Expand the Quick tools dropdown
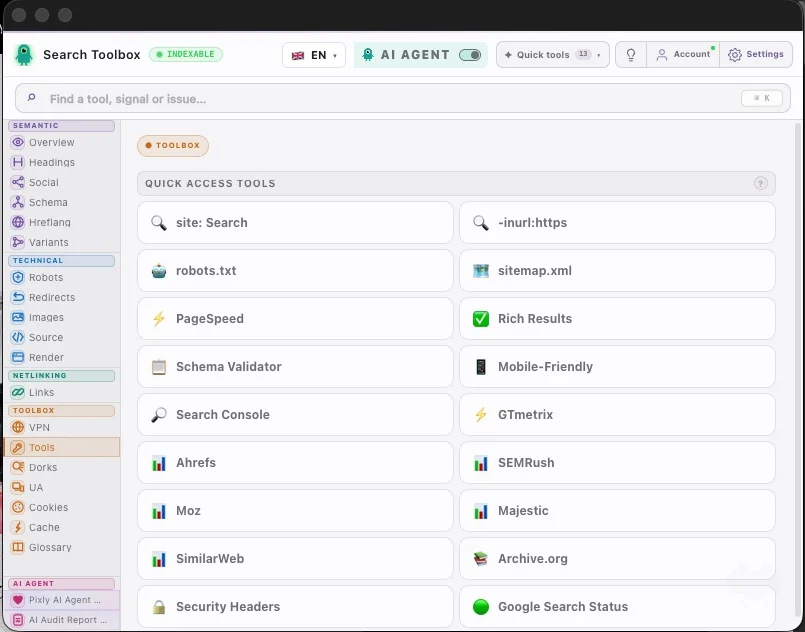 click(552, 54)
